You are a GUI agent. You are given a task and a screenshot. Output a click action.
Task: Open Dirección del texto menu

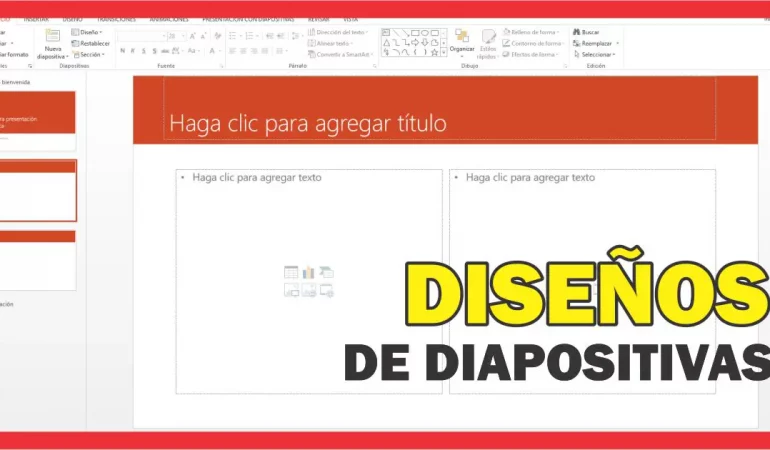pos(338,32)
